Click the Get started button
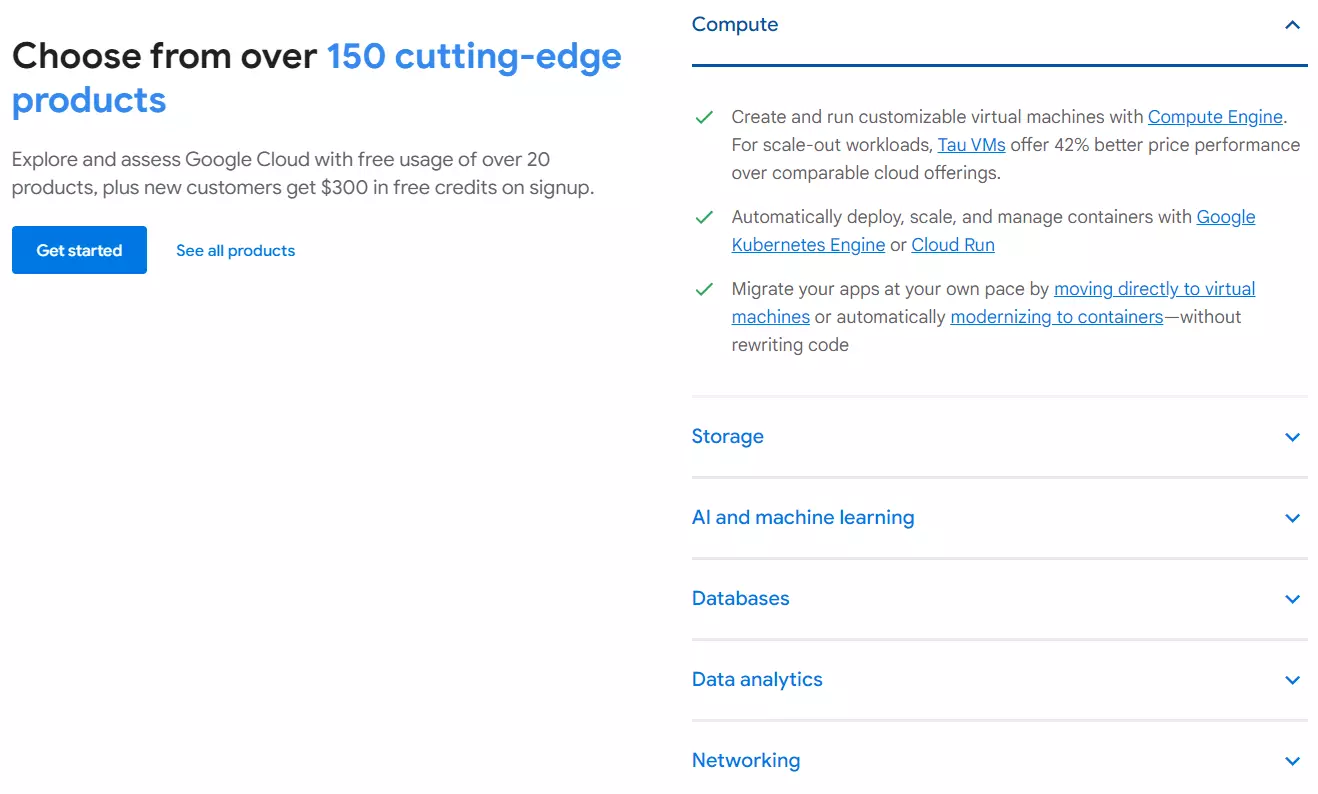The width and height of the screenshot is (1318, 794). (x=79, y=250)
